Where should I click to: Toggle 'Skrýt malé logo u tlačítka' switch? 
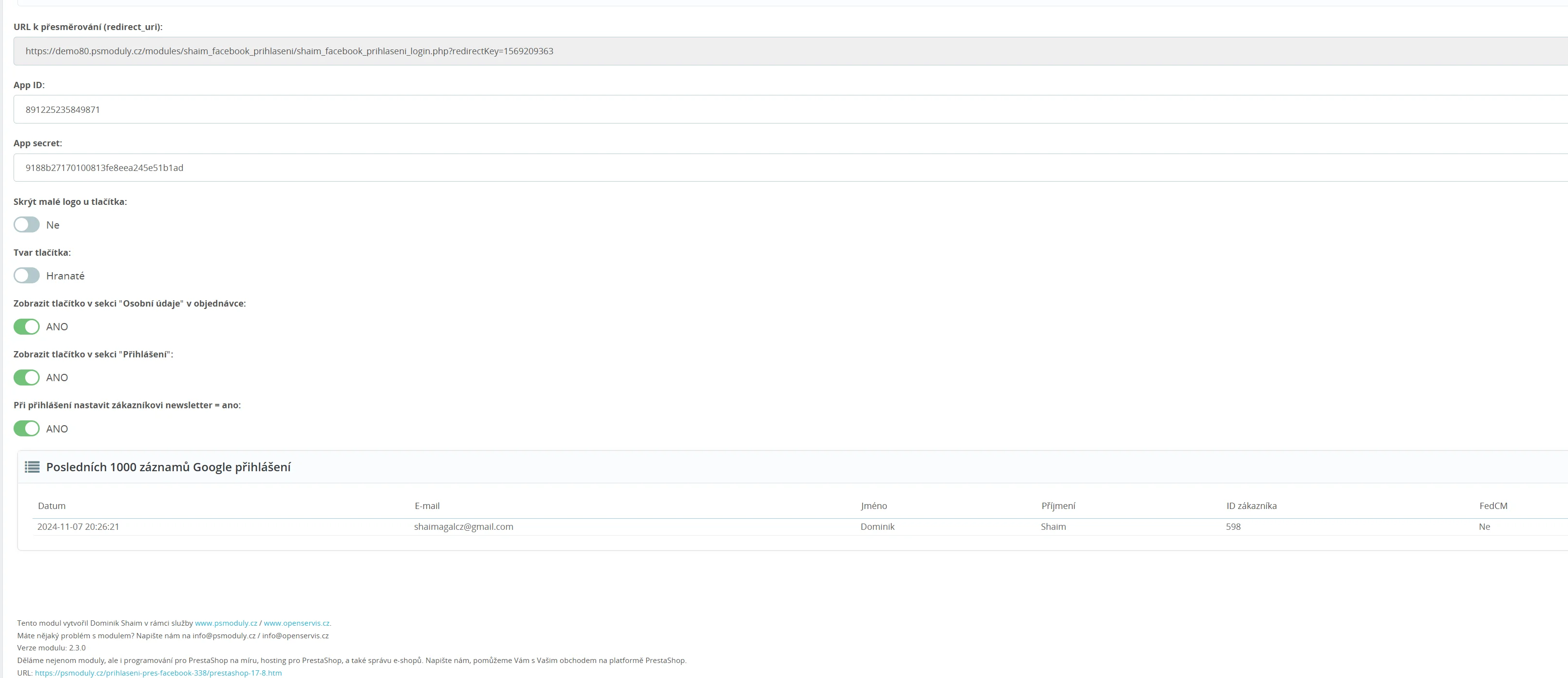27,225
